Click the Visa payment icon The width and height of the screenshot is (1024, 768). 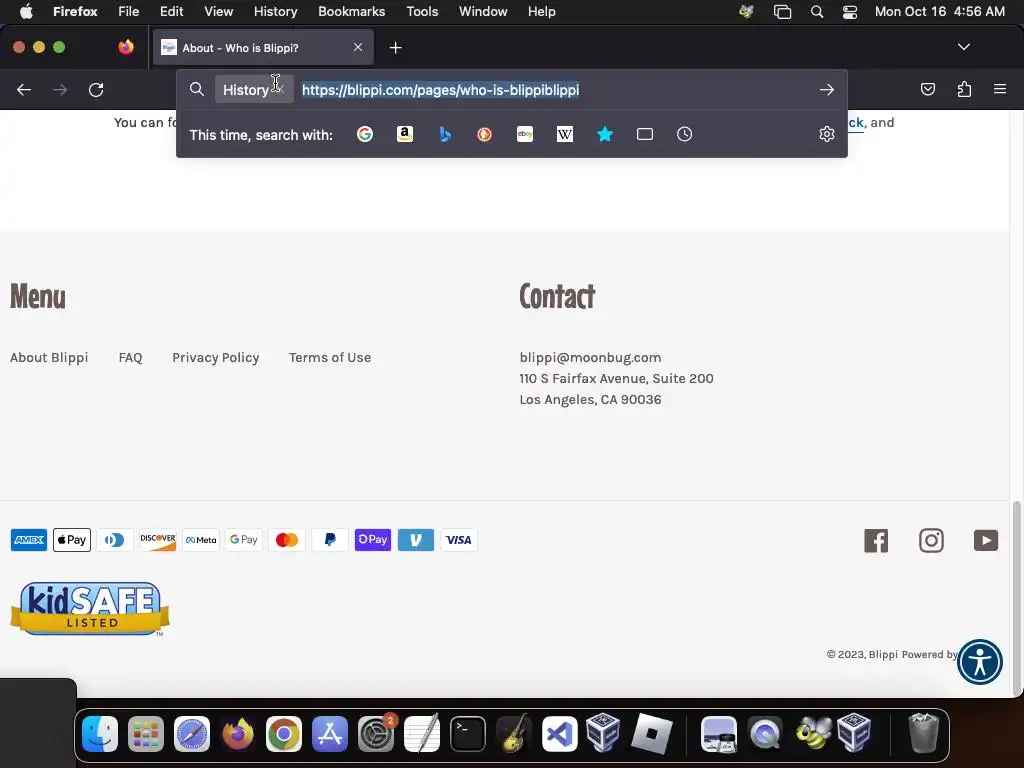point(458,540)
